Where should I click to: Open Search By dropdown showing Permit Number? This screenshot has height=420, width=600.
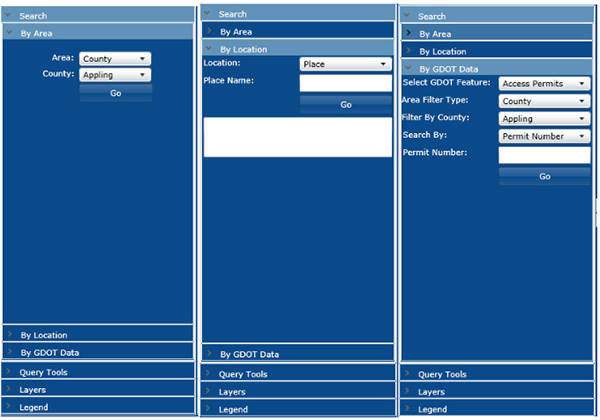544,136
